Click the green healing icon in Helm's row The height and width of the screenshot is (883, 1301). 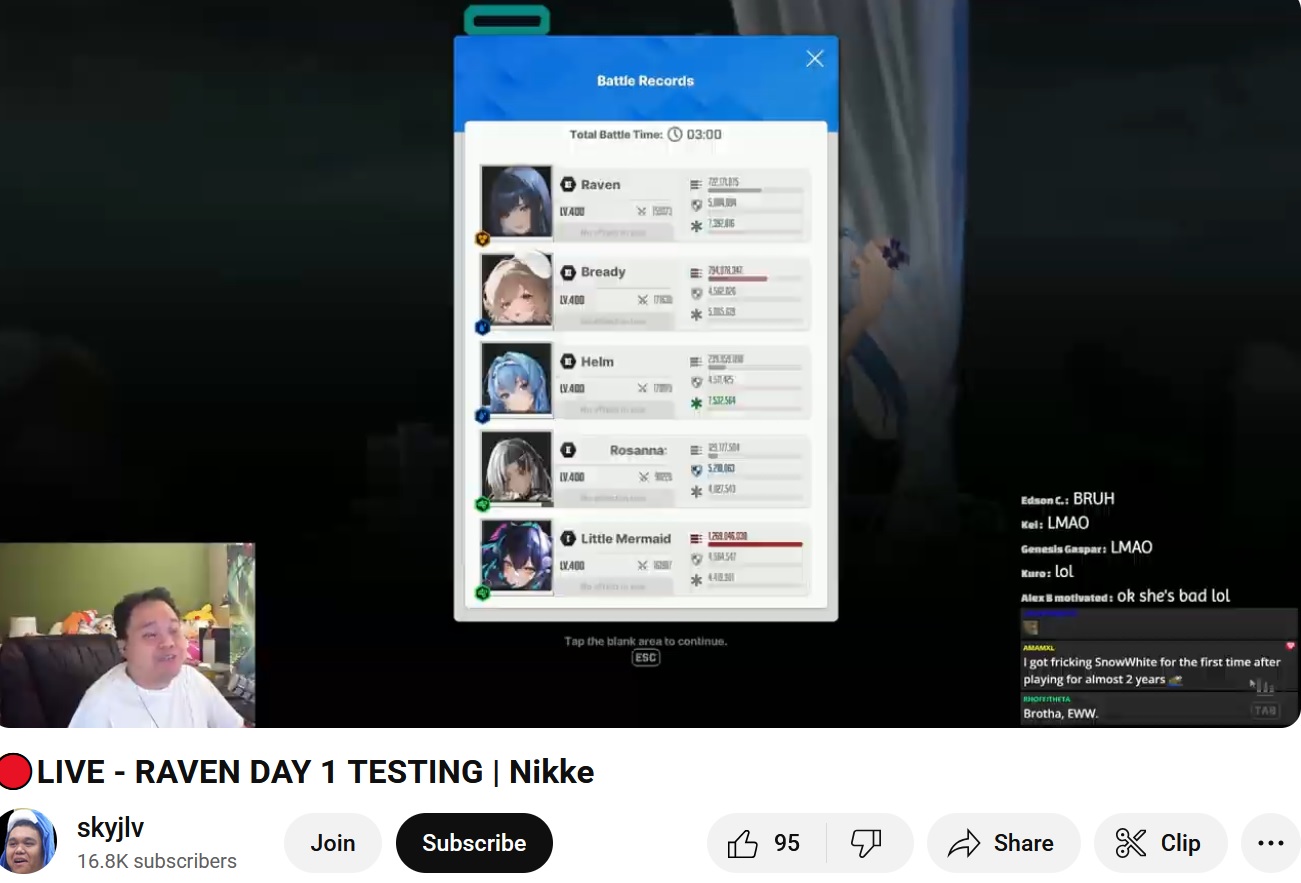[x=696, y=403]
